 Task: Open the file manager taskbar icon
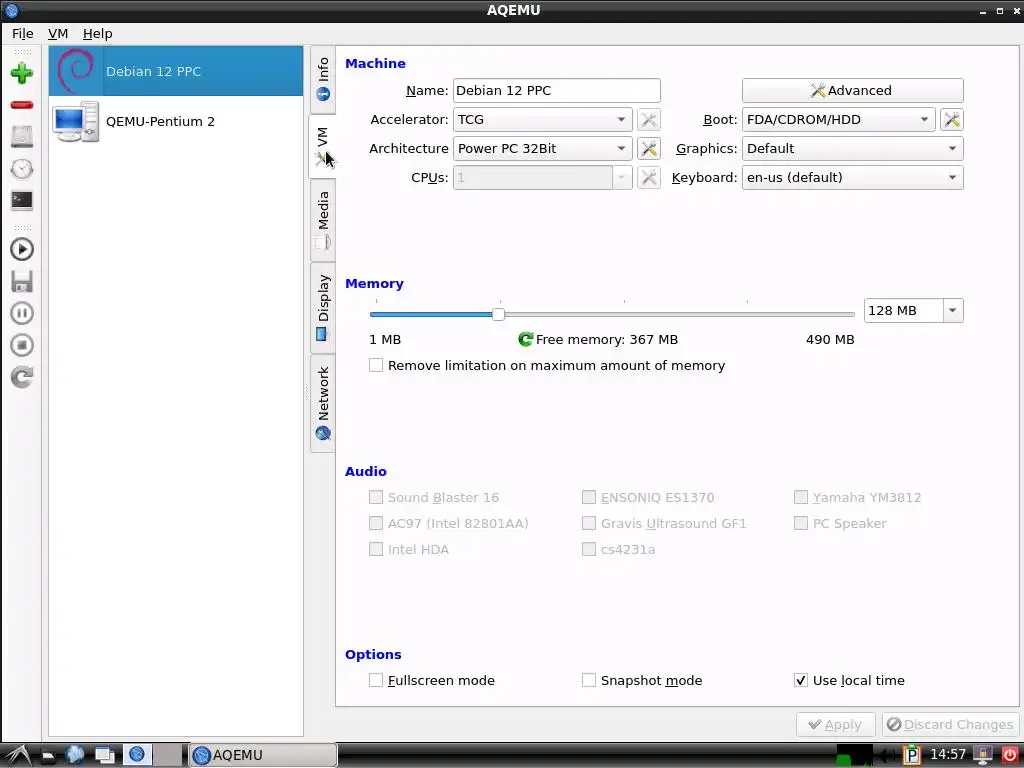48,756
